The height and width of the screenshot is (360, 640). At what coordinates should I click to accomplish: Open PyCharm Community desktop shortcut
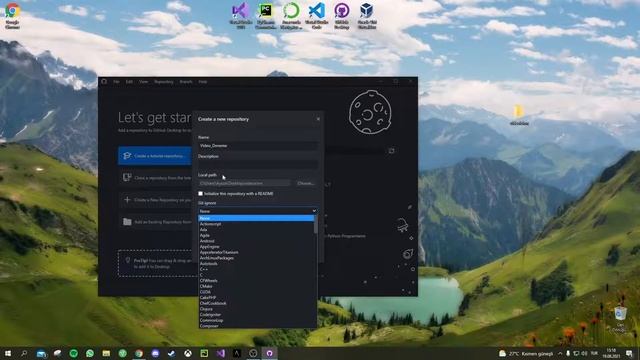pyautogui.click(x=266, y=16)
